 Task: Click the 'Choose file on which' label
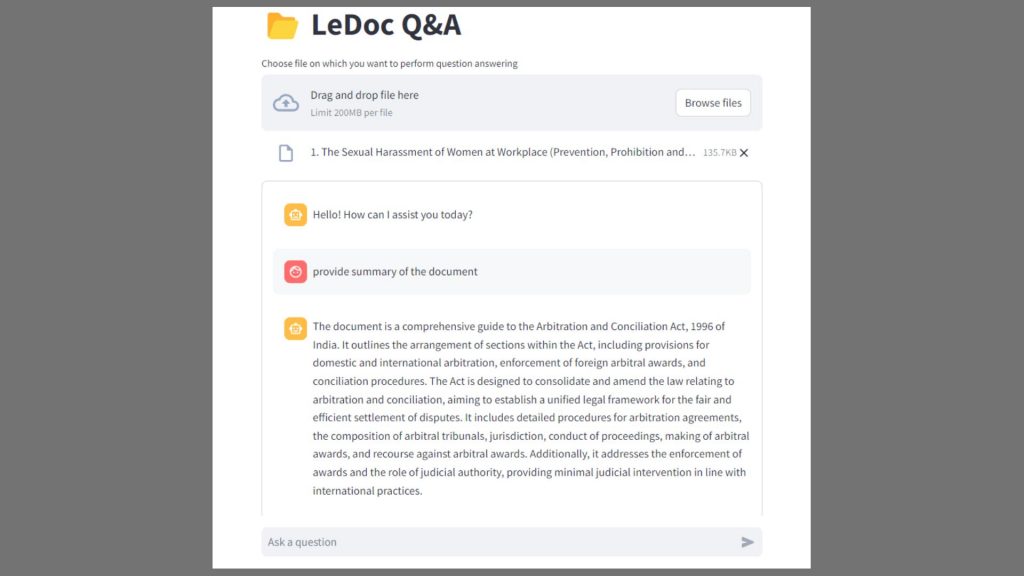389,63
